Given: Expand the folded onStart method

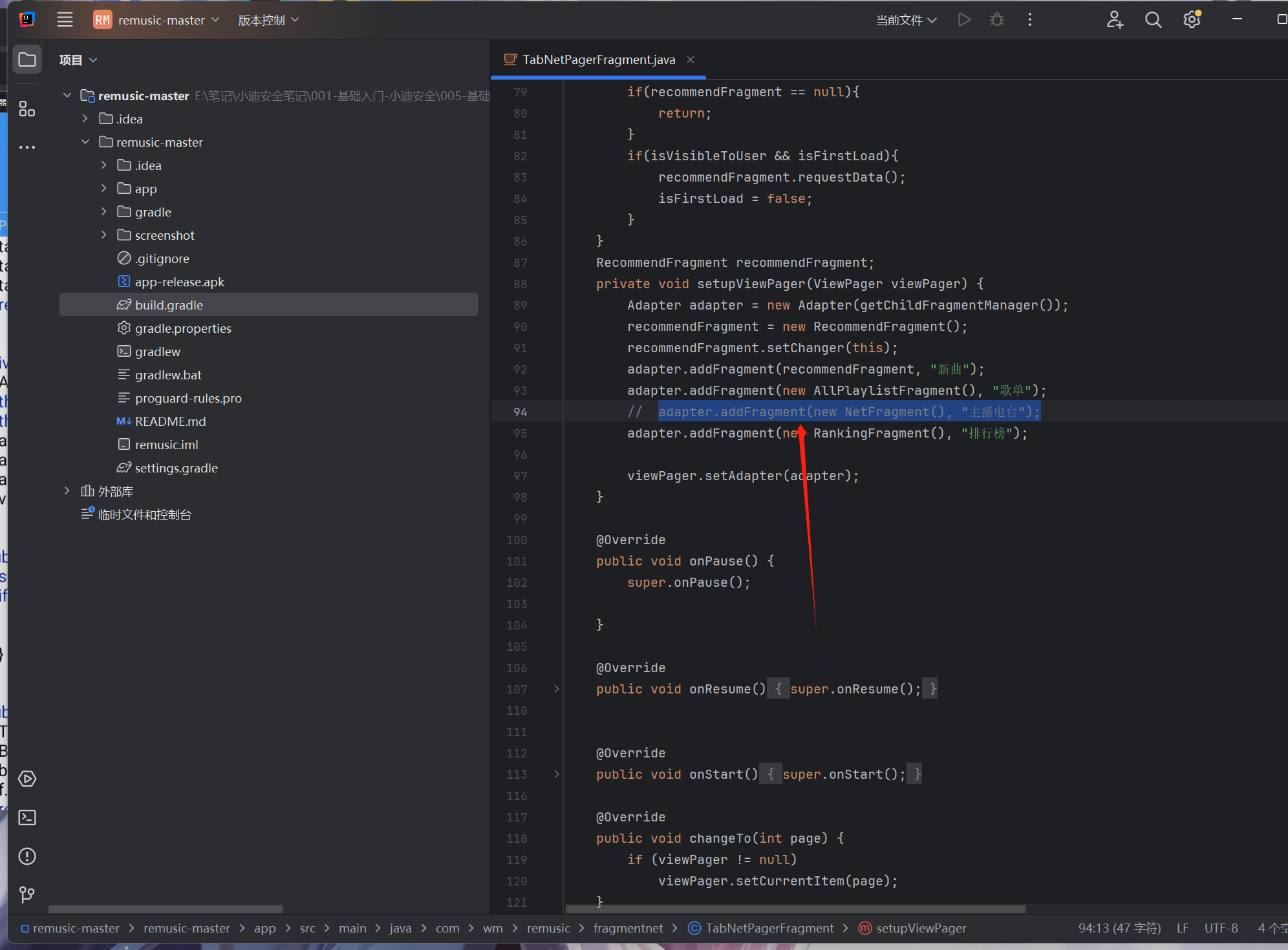Looking at the screenshot, I should [x=557, y=774].
